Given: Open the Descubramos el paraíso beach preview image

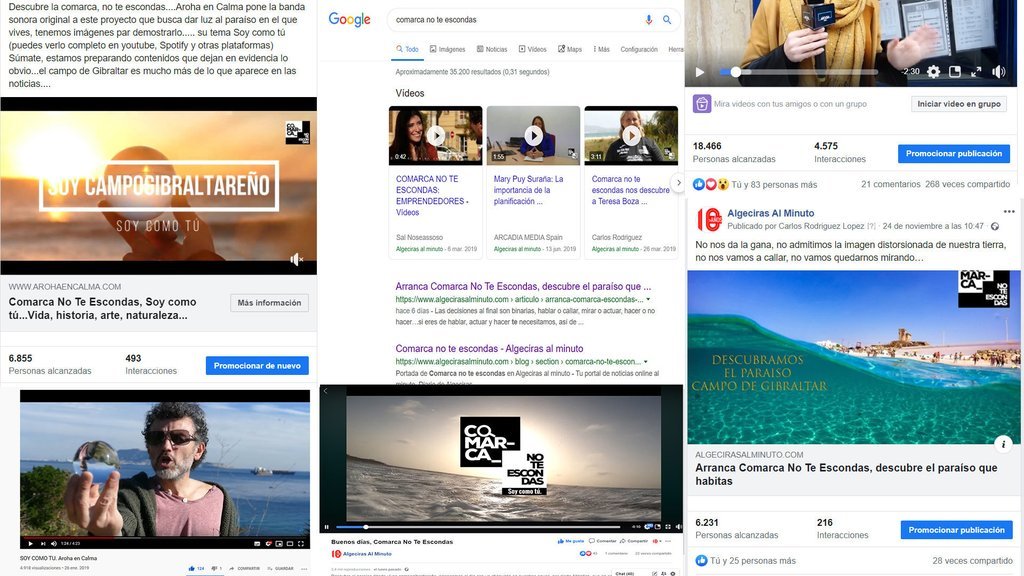Looking at the screenshot, I should (853, 357).
